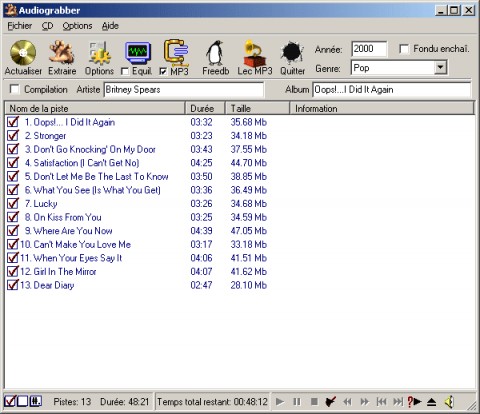Minimize the Audiograbber window
The width and height of the screenshot is (480, 414).
[x=441, y=10]
